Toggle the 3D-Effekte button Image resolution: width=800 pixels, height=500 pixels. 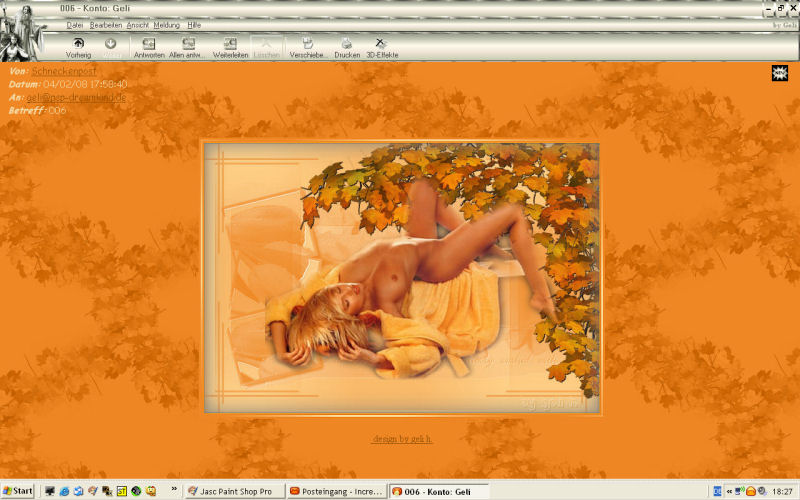[x=382, y=48]
